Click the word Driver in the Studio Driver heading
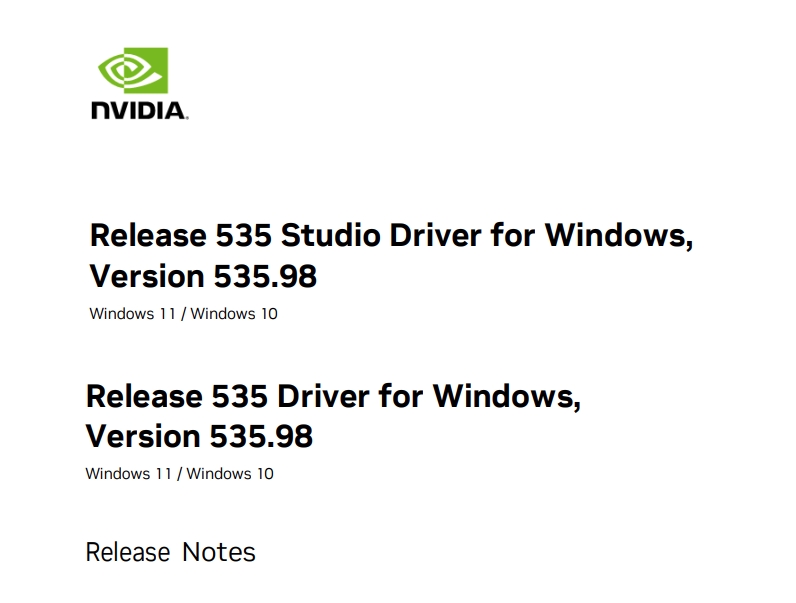 (435, 236)
